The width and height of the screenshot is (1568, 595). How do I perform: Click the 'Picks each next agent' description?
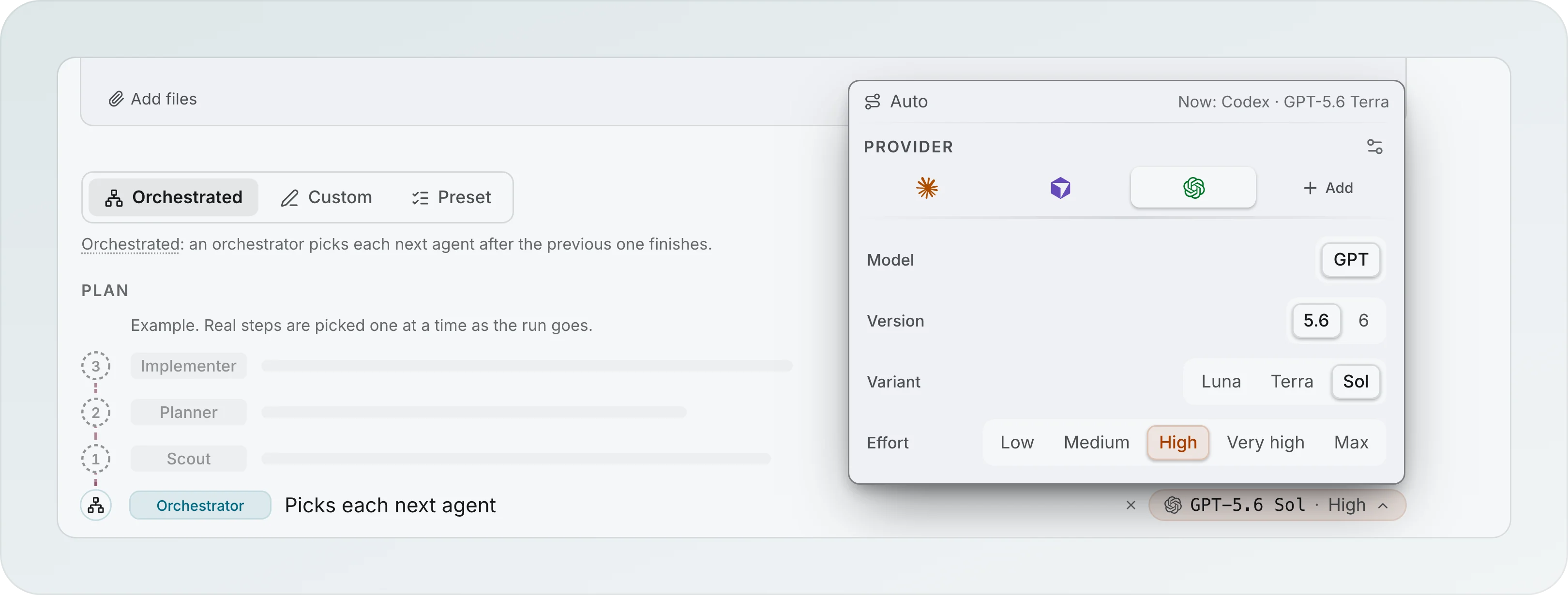390,505
